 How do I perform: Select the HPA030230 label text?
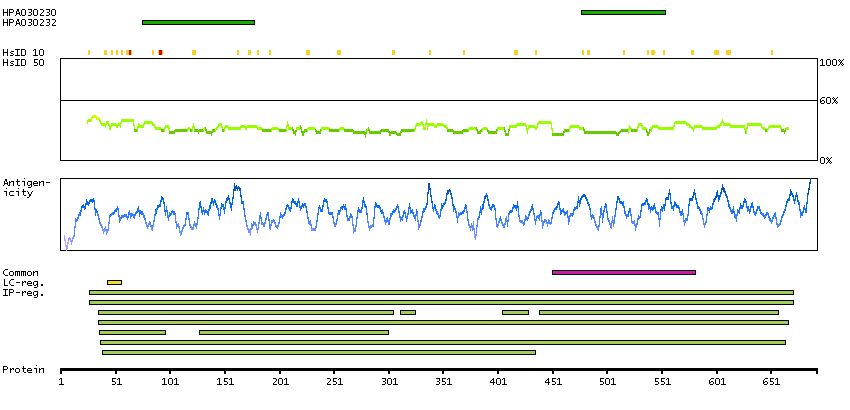[x=29, y=12]
